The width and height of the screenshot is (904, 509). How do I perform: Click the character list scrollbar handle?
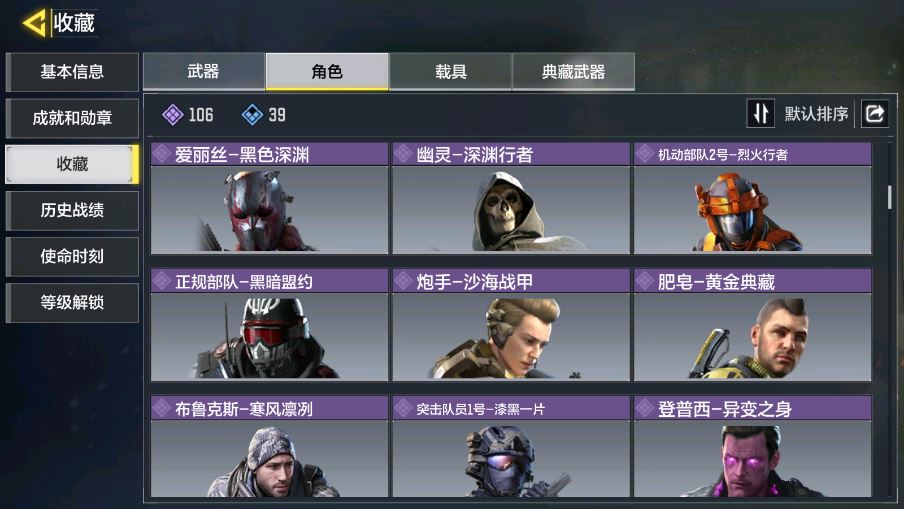click(890, 197)
